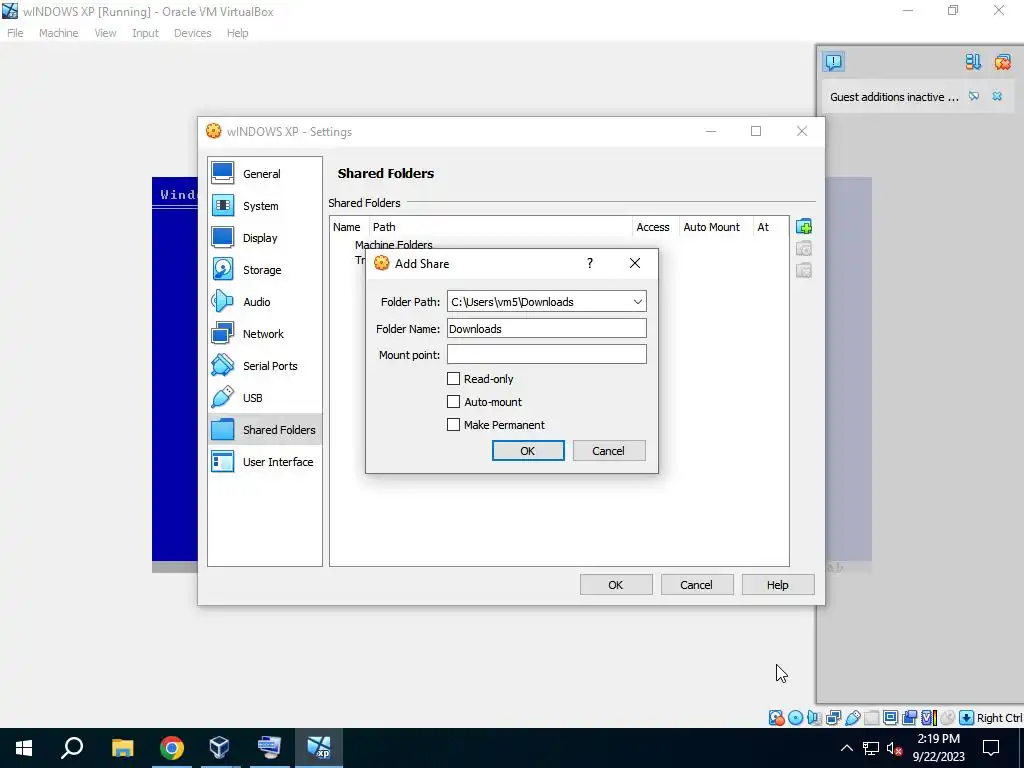Enable Auto-mount checkbox
This screenshot has width=1024, height=768.
tap(453, 402)
